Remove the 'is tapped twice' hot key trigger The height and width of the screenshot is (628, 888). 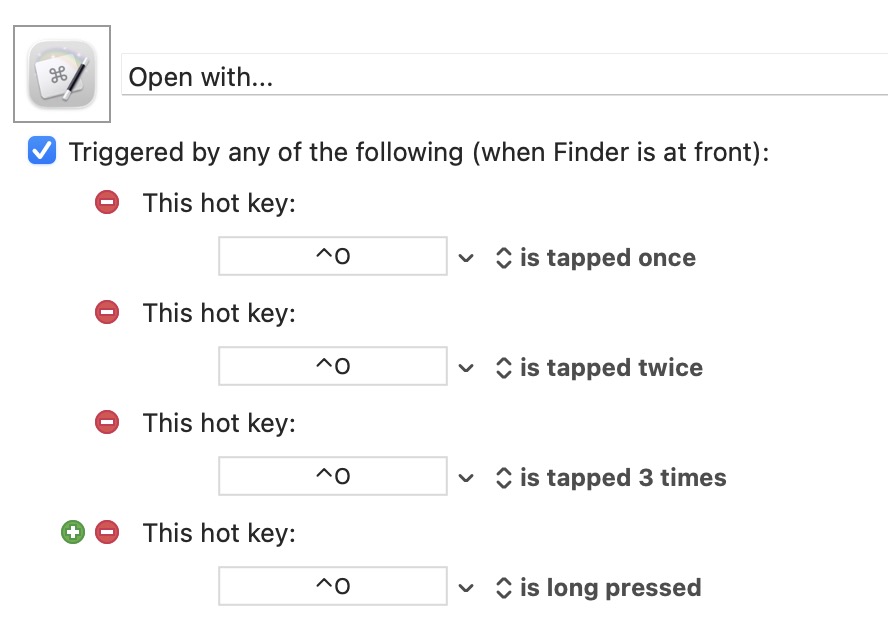point(107,313)
